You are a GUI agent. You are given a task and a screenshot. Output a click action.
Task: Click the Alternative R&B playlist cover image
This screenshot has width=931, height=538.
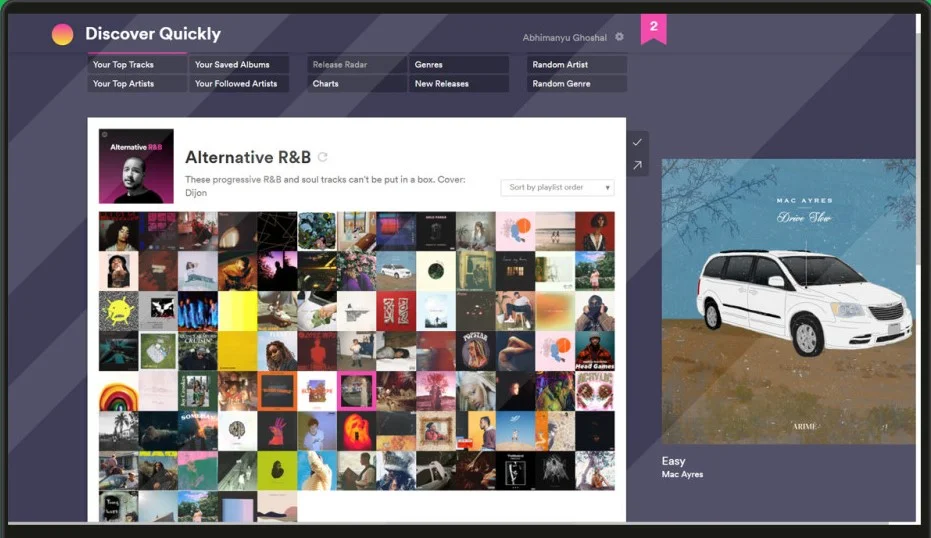point(136,166)
